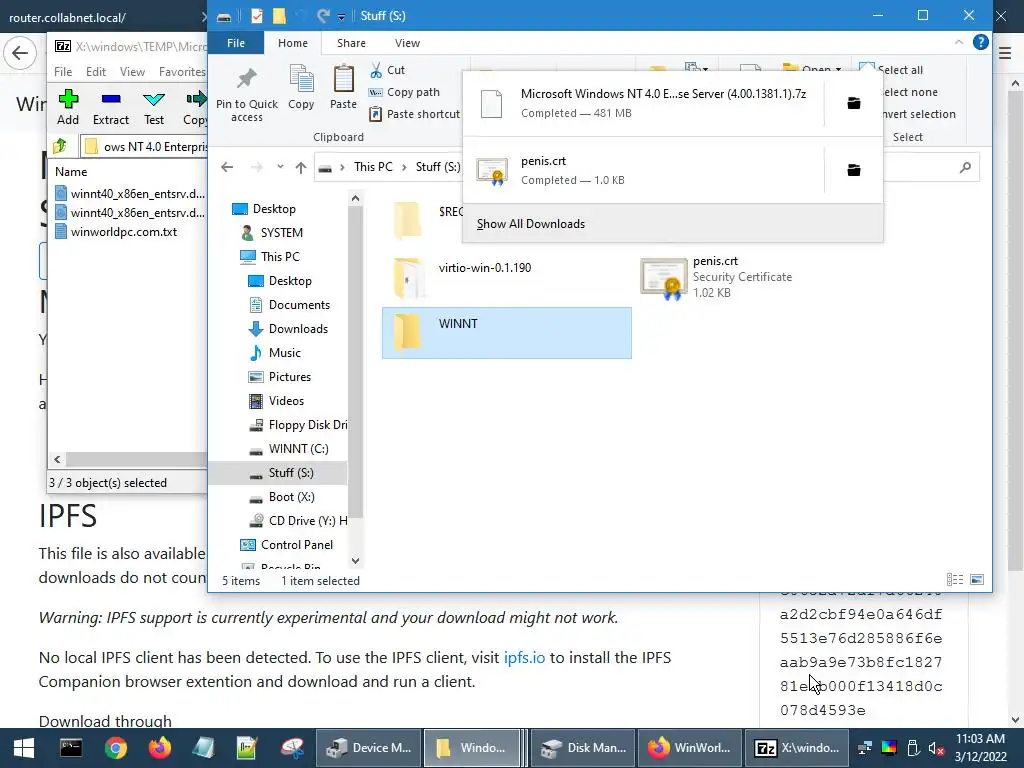Click the Paste ribbon icon
Viewport: 1024px width, 768px height.
[x=343, y=87]
